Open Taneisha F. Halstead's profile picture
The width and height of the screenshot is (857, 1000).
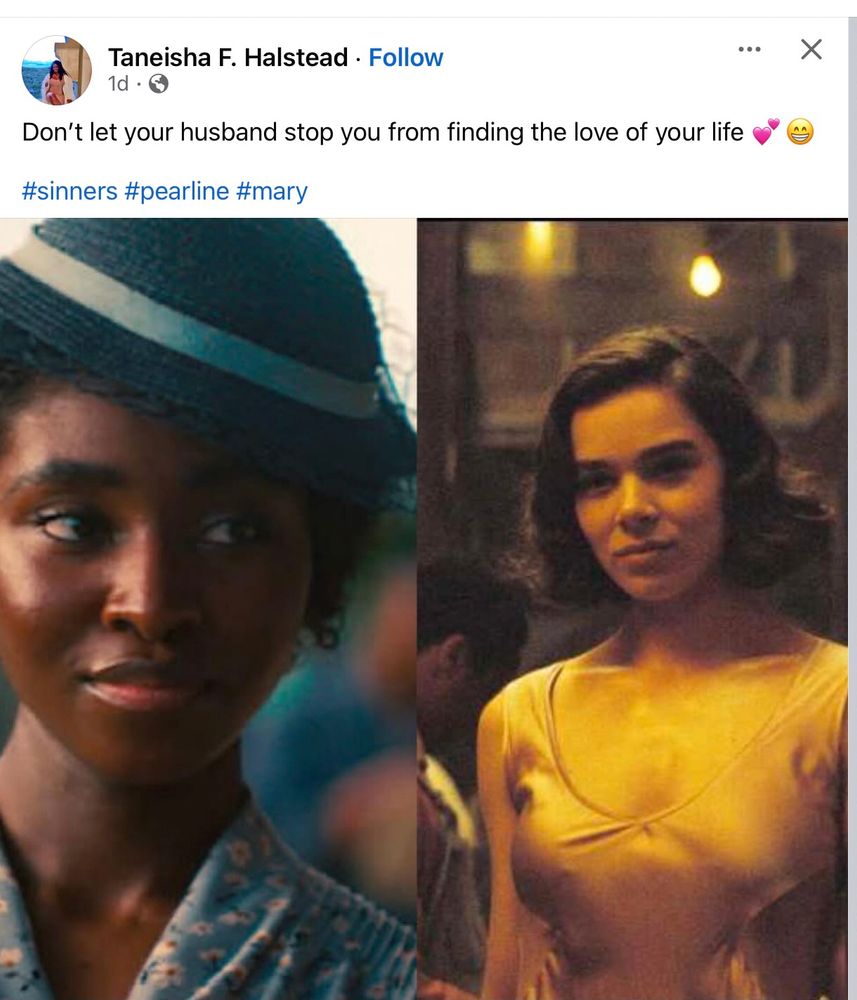[x=56, y=70]
